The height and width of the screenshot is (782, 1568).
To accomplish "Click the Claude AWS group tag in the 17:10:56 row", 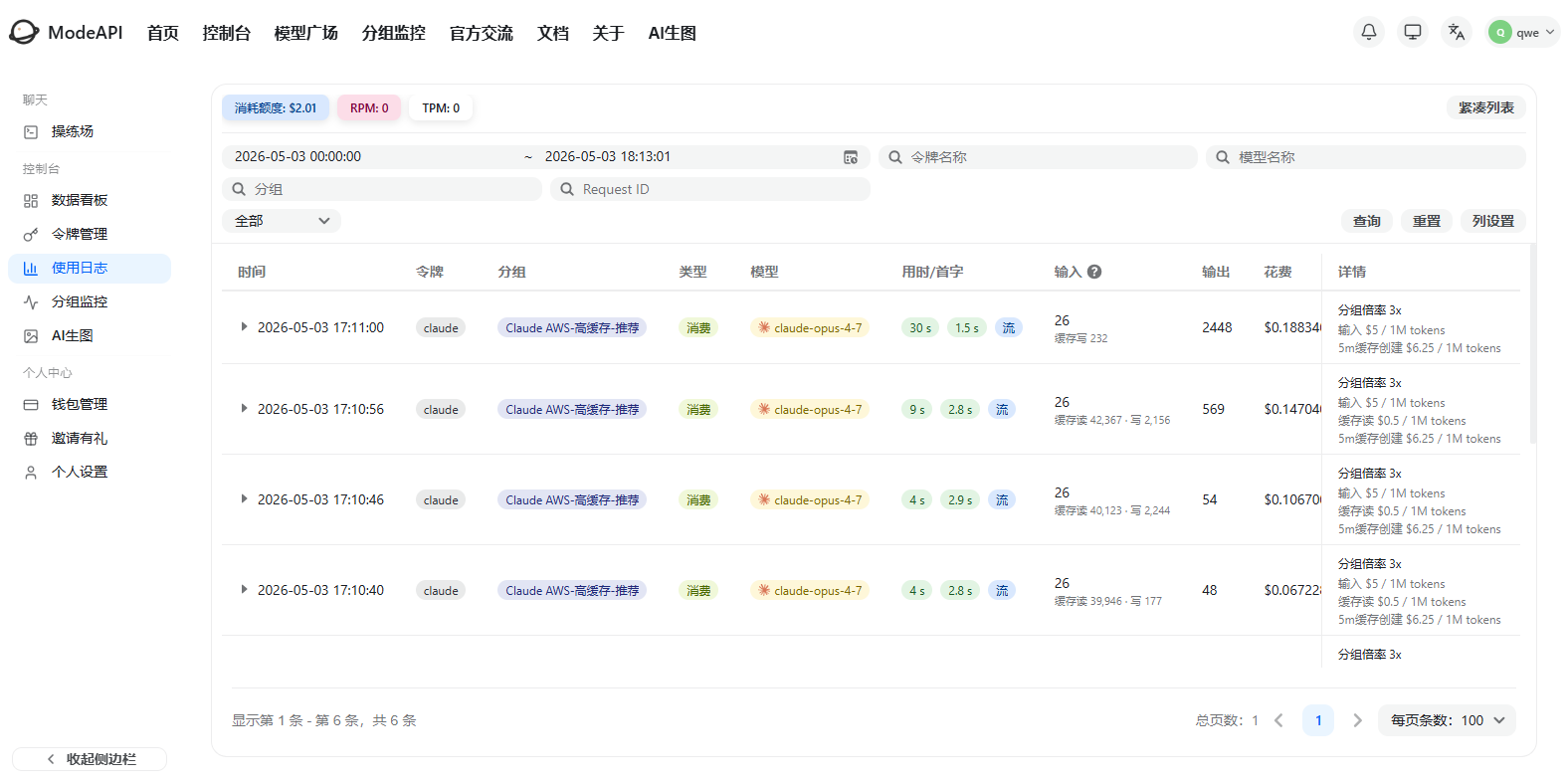I will click(x=572, y=409).
